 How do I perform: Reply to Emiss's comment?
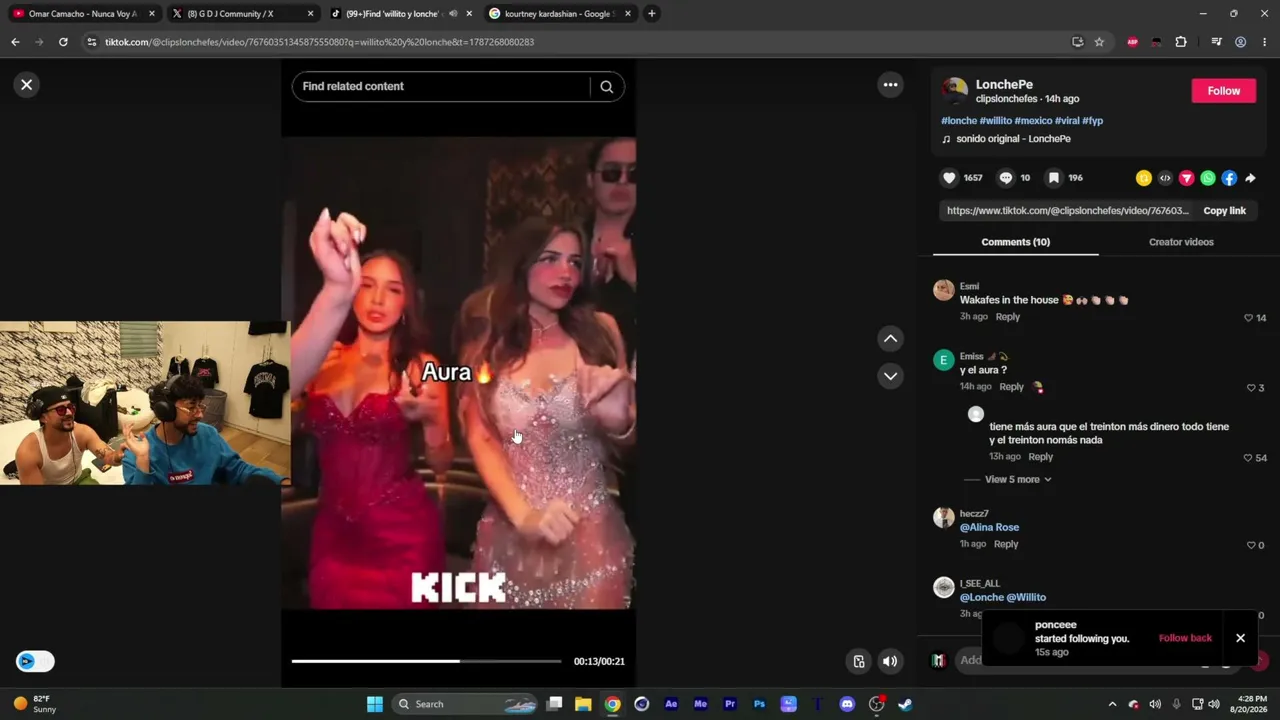coord(1011,387)
